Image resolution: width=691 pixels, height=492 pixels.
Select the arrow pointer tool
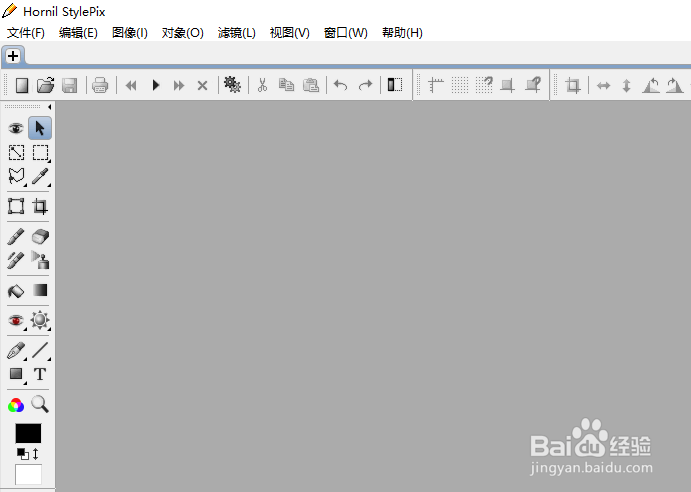(x=40, y=128)
